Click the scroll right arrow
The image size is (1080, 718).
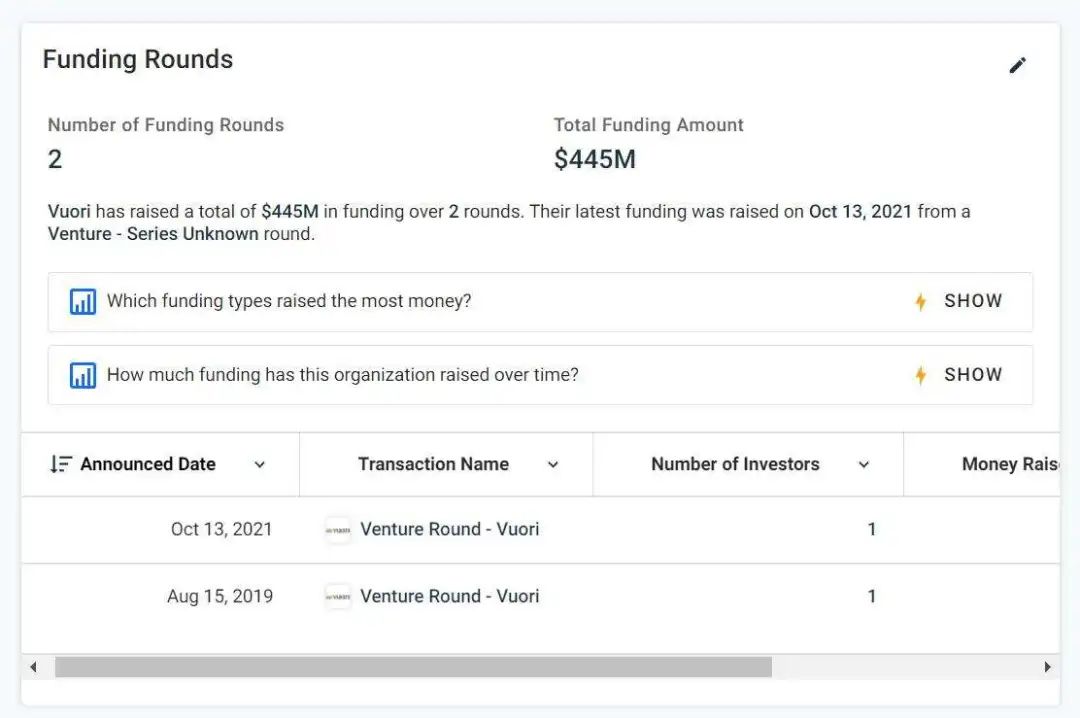tap(1047, 667)
